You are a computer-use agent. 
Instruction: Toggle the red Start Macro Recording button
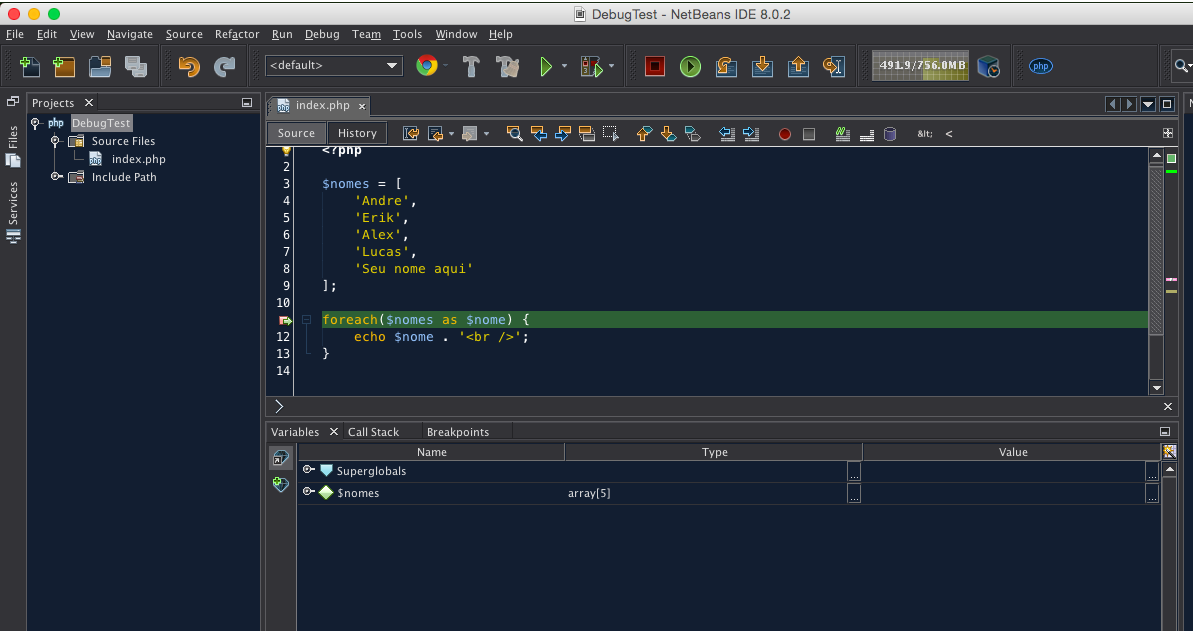pyautogui.click(x=784, y=134)
